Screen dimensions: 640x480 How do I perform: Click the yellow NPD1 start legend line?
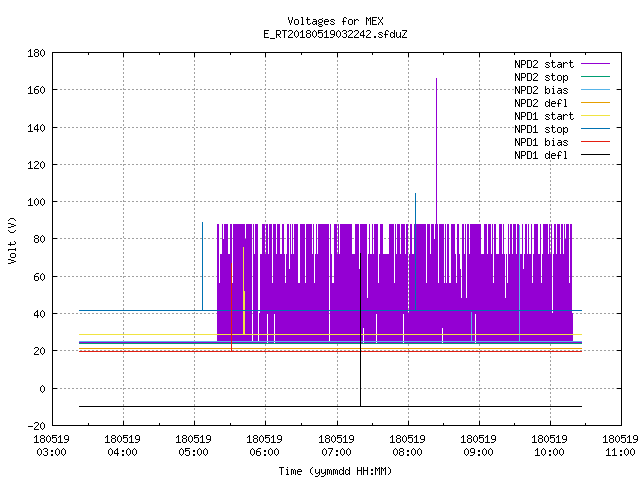pyautogui.click(x=595, y=116)
